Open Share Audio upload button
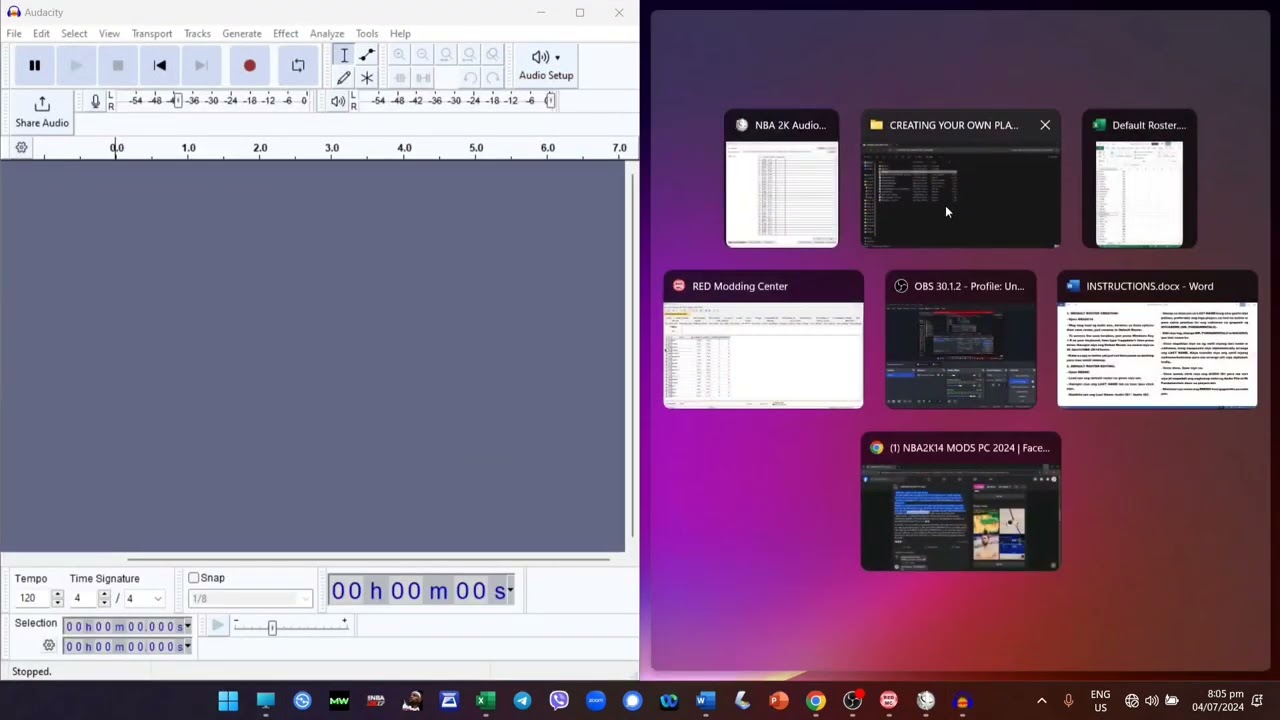Viewport: 1280px width, 720px height. coord(42,111)
